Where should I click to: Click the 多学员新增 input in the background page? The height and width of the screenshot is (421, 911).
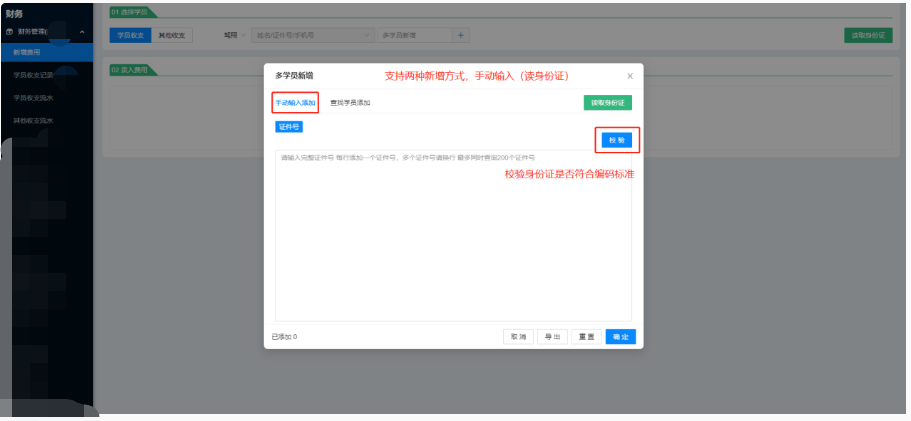click(x=415, y=35)
